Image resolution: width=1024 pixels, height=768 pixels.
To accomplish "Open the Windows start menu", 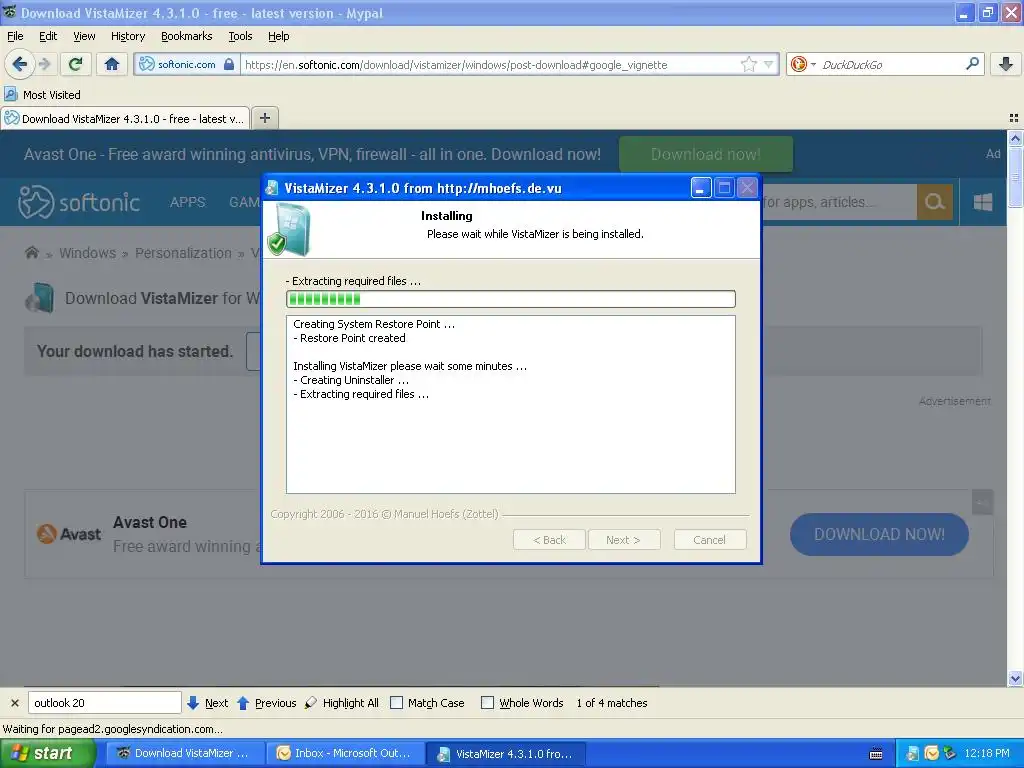I will click(47, 753).
